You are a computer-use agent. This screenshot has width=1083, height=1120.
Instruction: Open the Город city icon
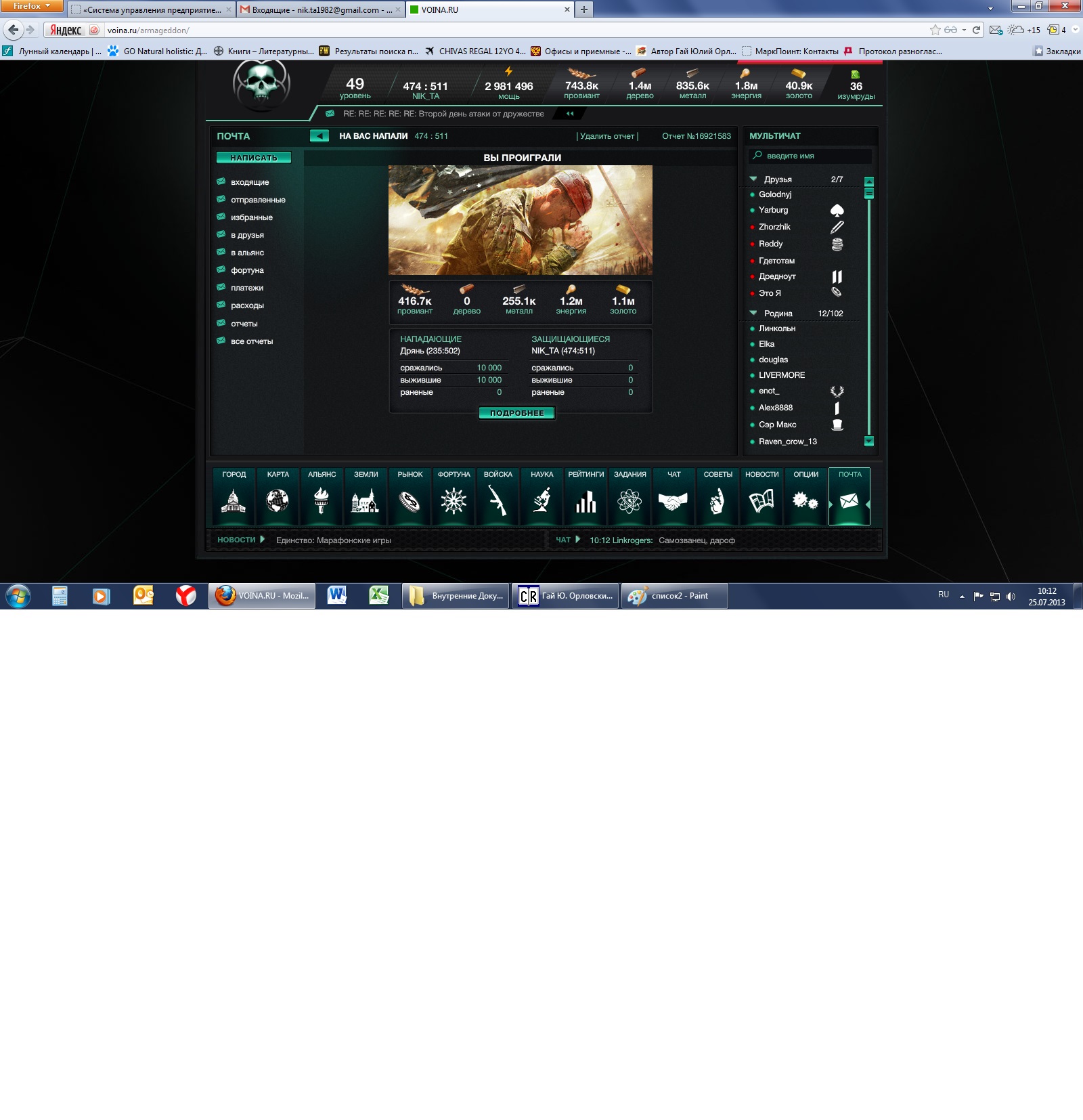point(234,501)
